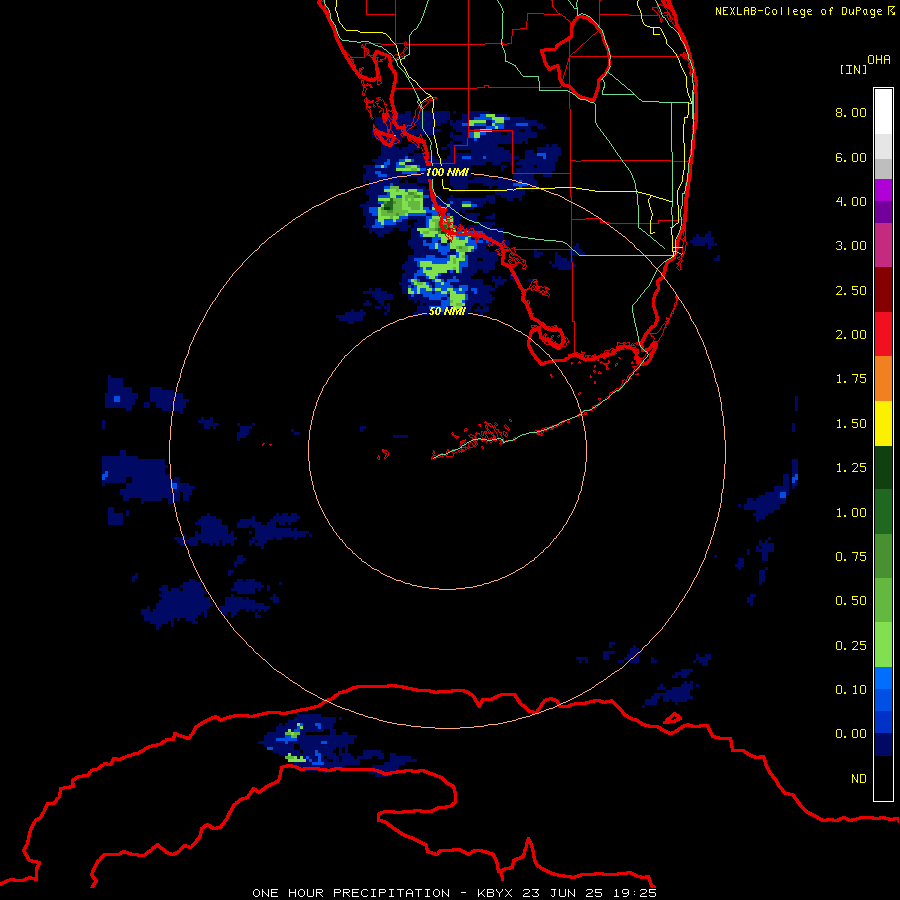Click the [IN] units label

click(853, 69)
